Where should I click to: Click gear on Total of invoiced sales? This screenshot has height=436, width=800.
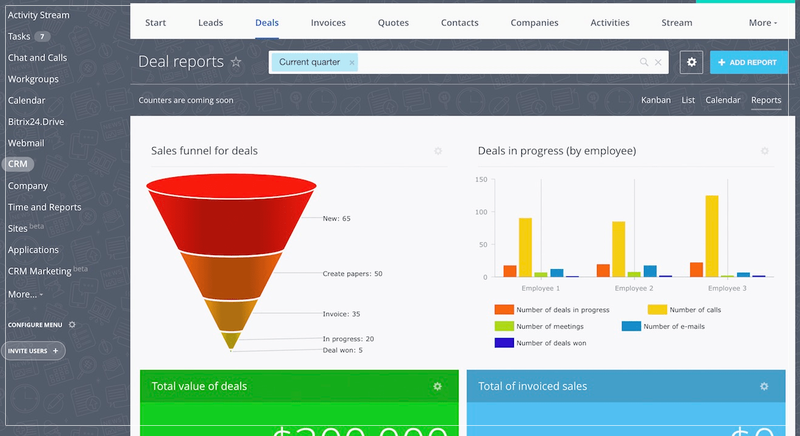[x=764, y=386]
